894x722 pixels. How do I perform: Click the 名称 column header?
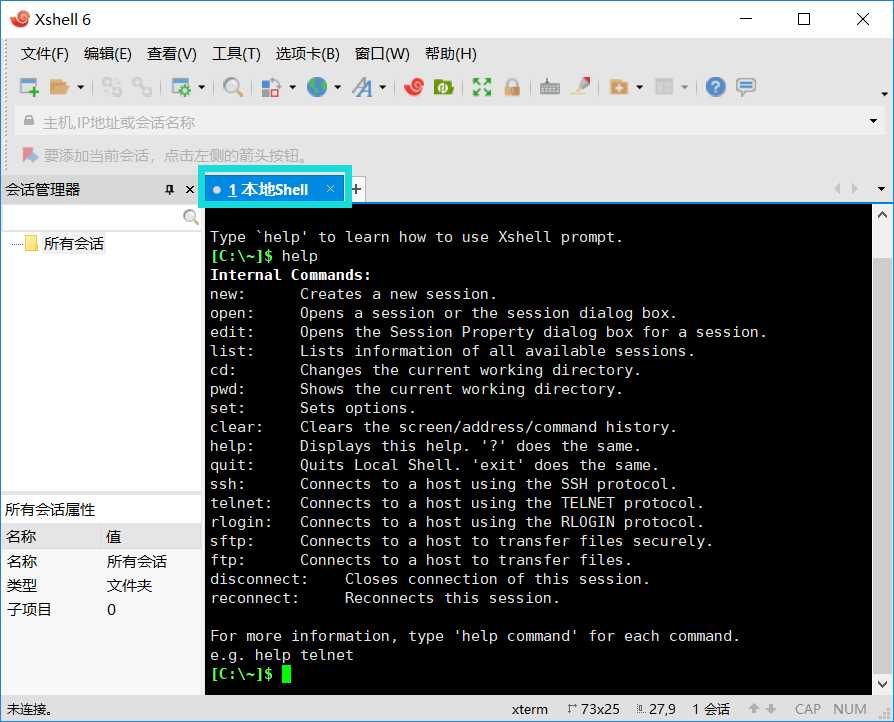(51, 536)
